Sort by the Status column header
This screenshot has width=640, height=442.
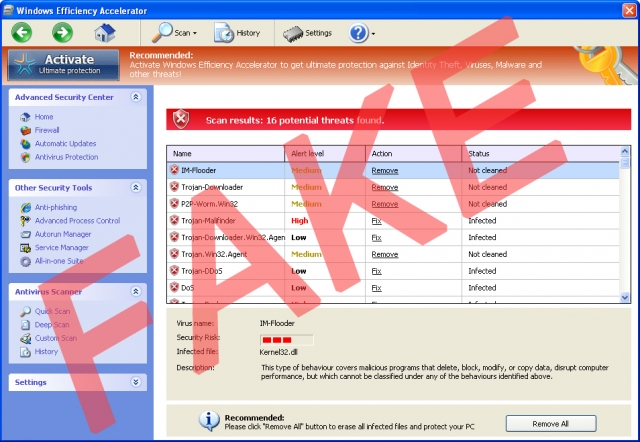[540, 154]
